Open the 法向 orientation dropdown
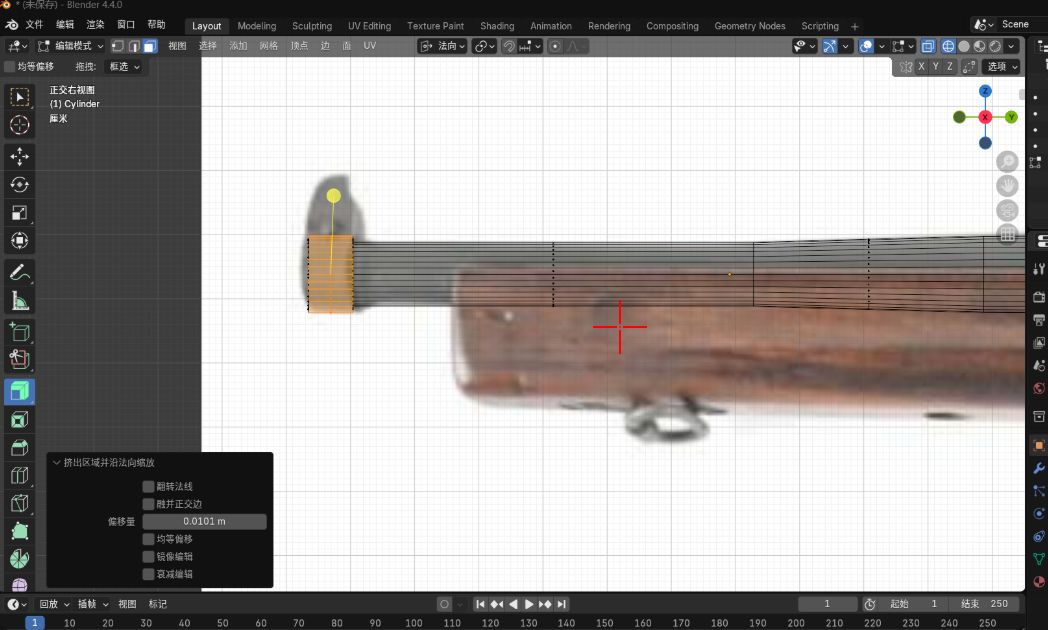 [442, 46]
